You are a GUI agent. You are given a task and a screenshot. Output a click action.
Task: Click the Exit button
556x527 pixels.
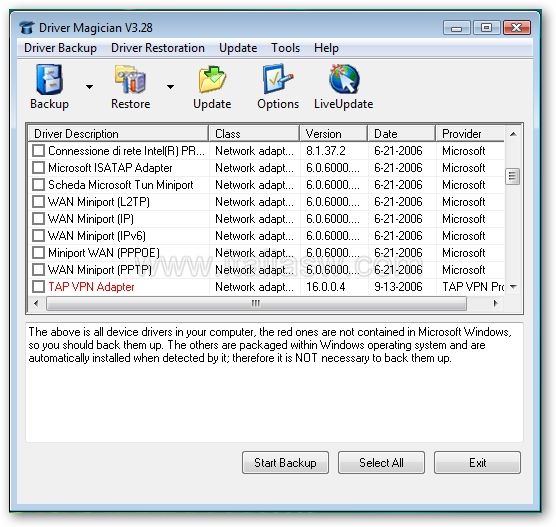pos(477,462)
